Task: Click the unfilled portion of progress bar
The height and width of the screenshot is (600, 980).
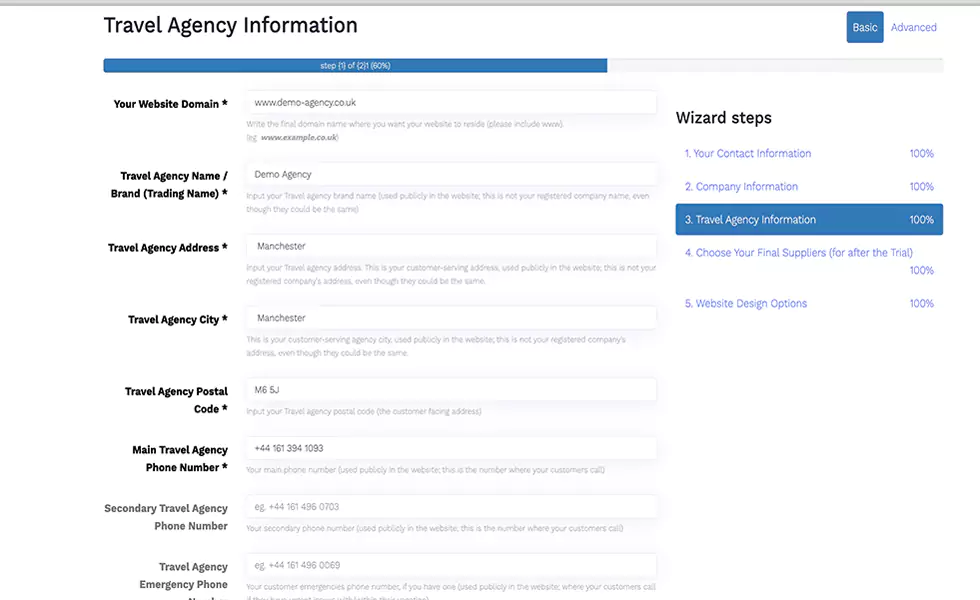Action: point(775,66)
